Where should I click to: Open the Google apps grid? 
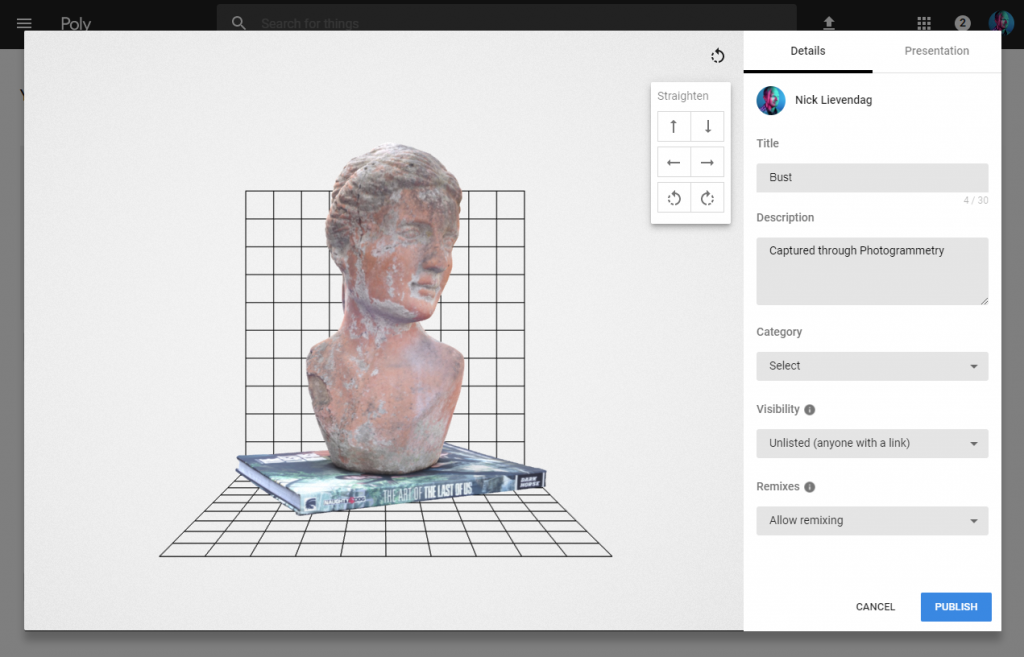[x=923, y=23]
